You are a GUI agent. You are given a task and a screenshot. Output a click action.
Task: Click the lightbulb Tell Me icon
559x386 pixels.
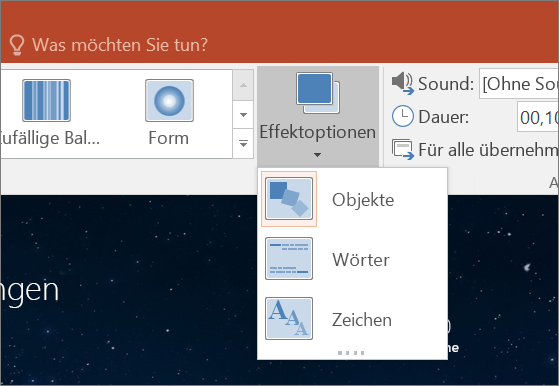click(x=17, y=45)
